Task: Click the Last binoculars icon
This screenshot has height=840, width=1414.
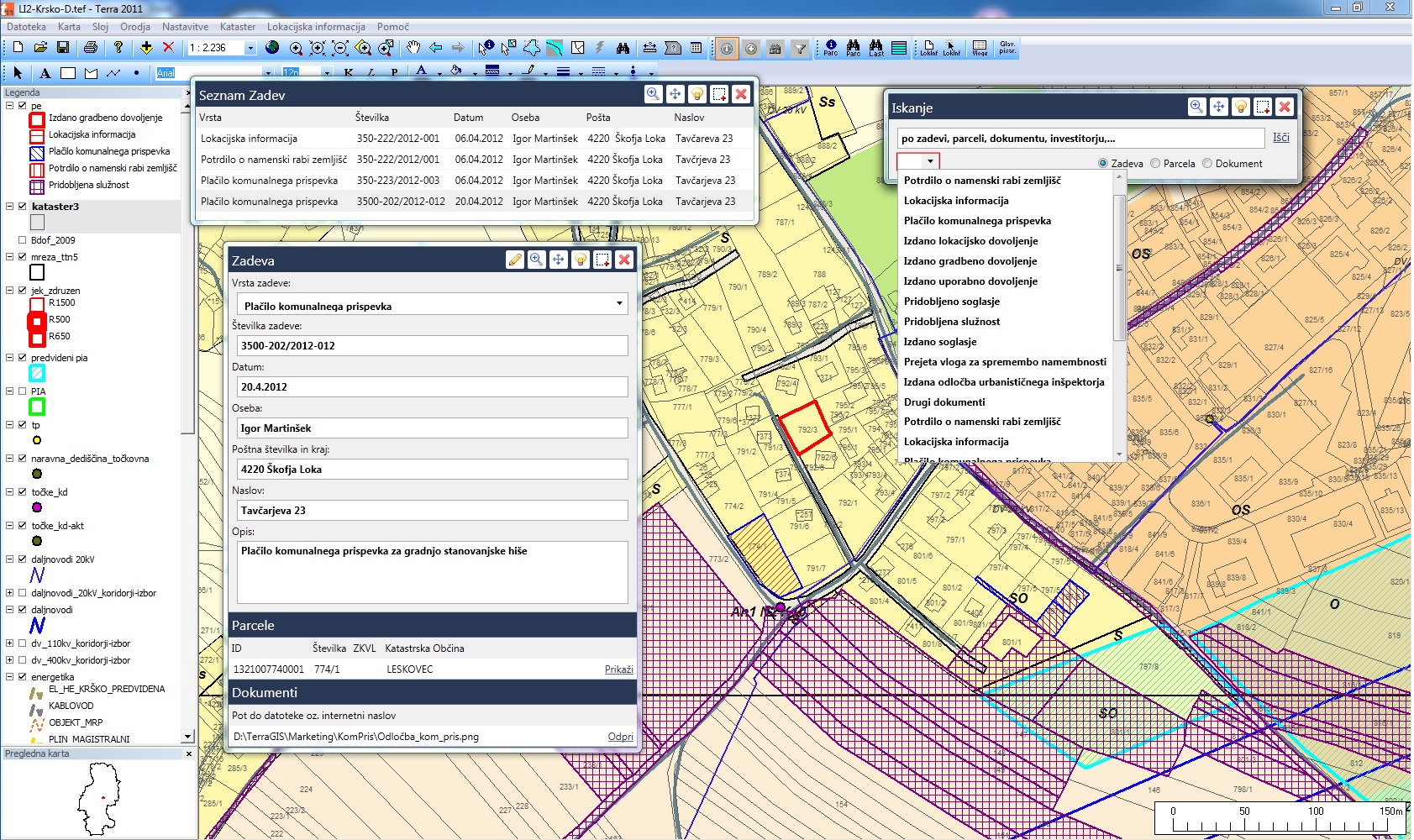Action: pyautogui.click(x=876, y=48)
